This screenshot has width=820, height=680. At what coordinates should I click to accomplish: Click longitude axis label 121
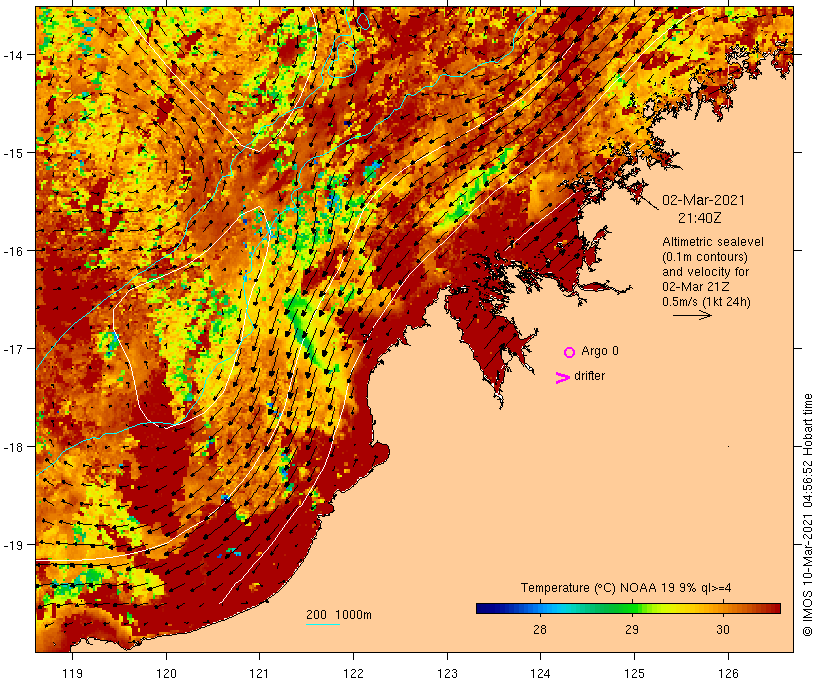[259, 673]
